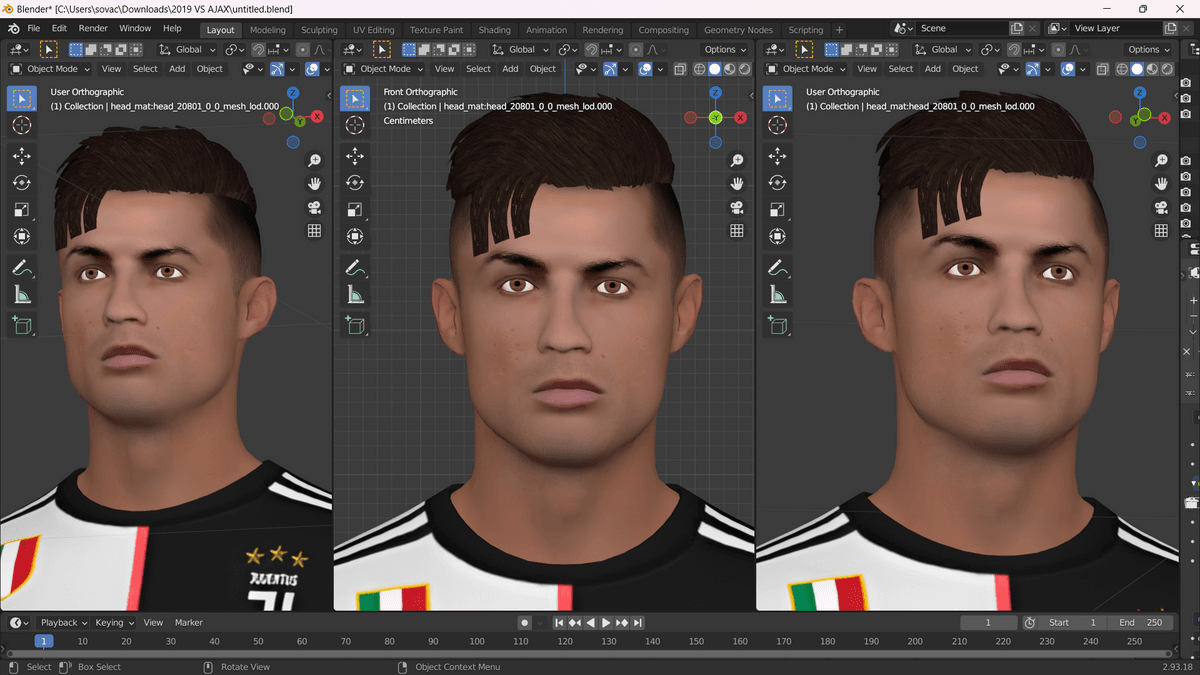1200x675 pixels.
Task: Click frame 100 on the timeline ruler
Action: tap(477, 641)
